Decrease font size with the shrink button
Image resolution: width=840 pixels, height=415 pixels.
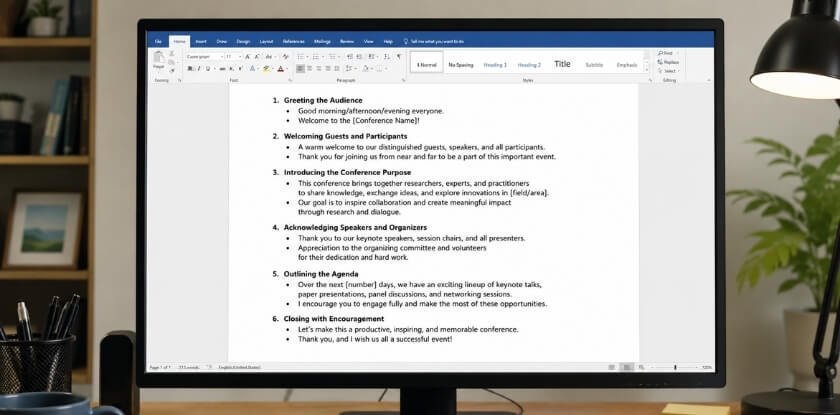pyautogui.click(x=257, y=57)
